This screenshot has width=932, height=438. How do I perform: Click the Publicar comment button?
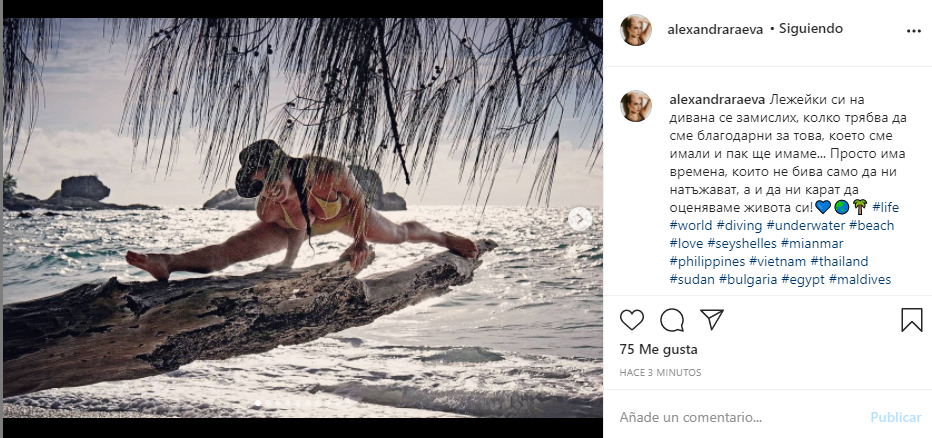(895, 417)
